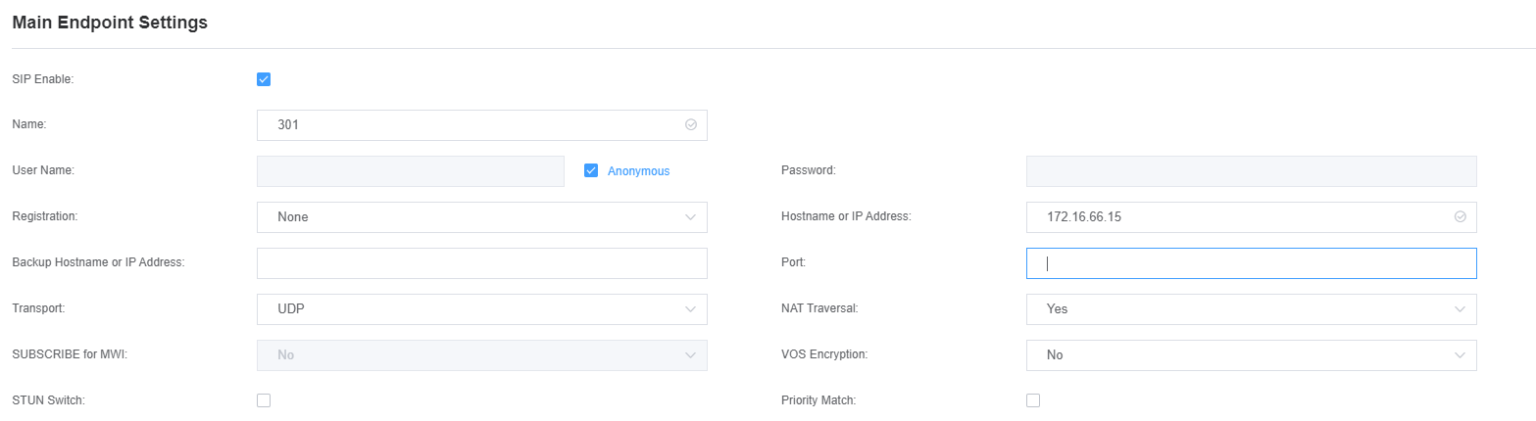Click the disabled Password field

(1250, 171)
